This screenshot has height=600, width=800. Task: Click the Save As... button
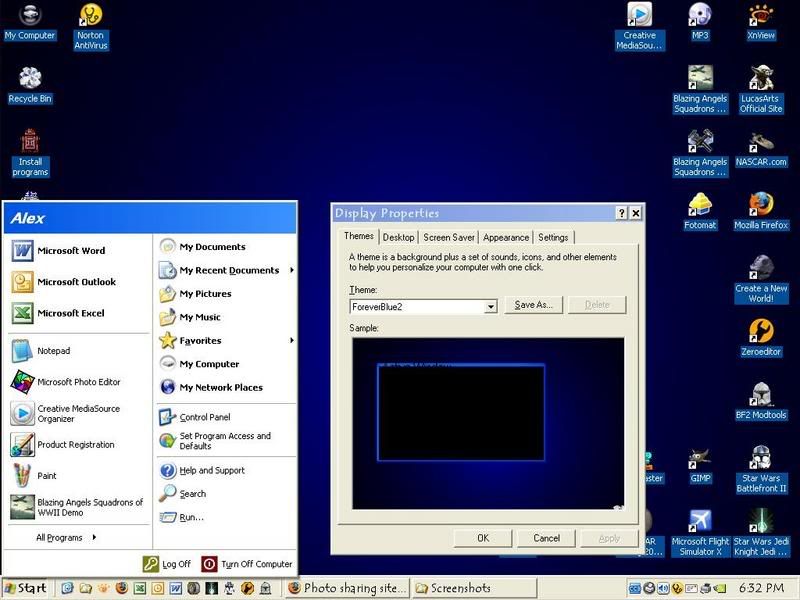click(534, 305)
